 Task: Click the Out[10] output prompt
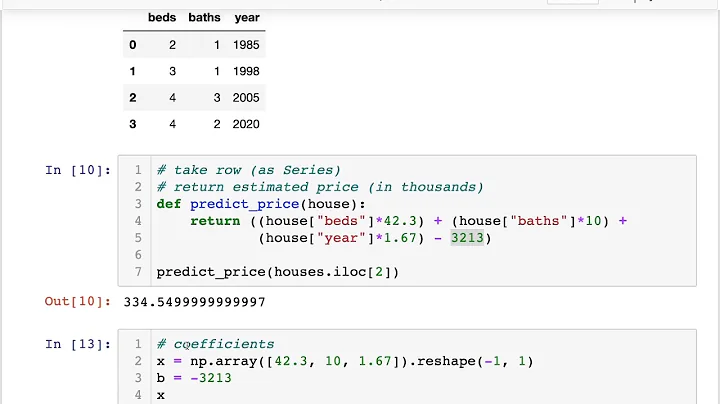[x=76, y=301]
